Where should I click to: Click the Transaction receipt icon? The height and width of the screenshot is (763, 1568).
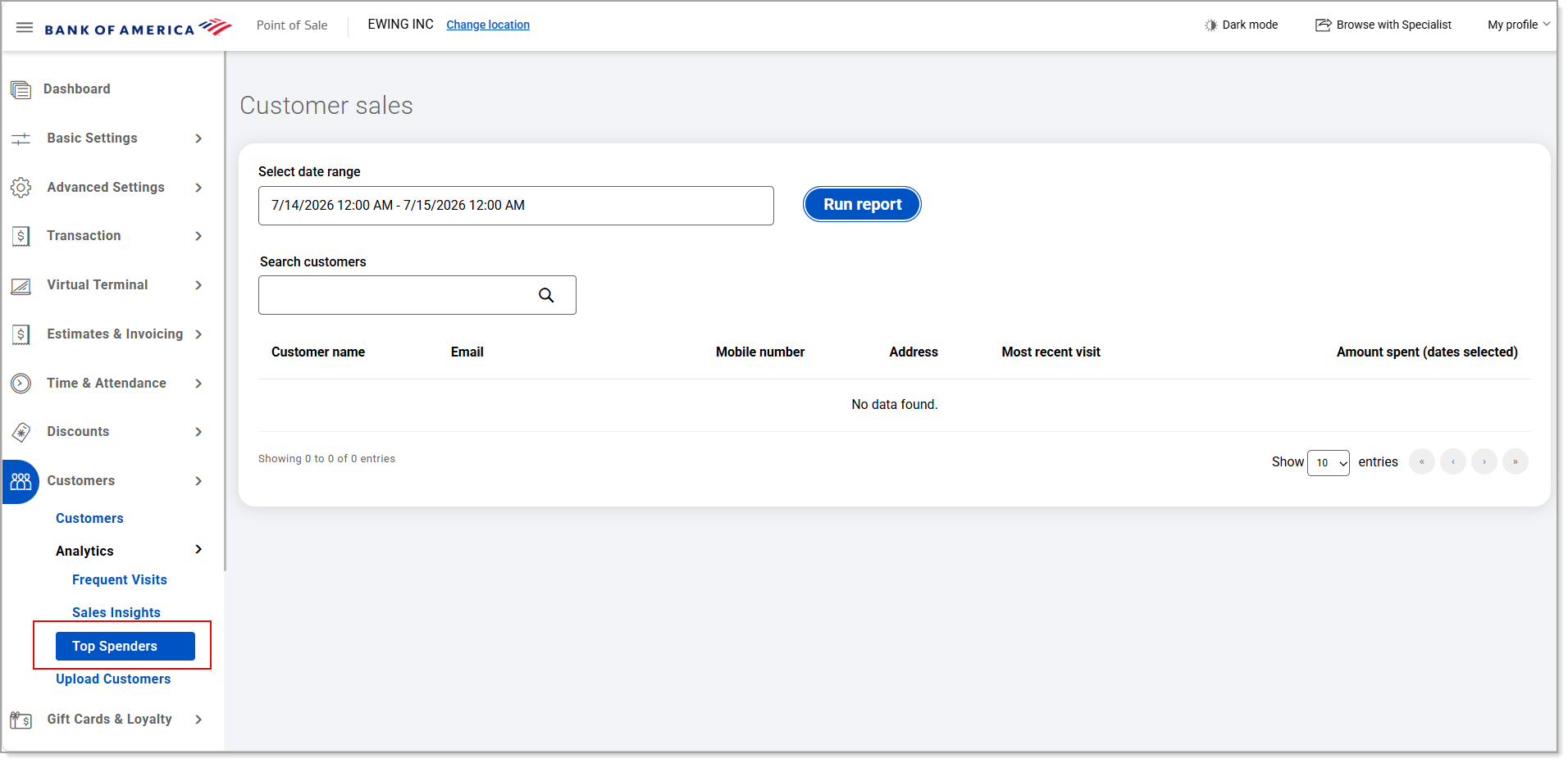click(x=21, y=236)
